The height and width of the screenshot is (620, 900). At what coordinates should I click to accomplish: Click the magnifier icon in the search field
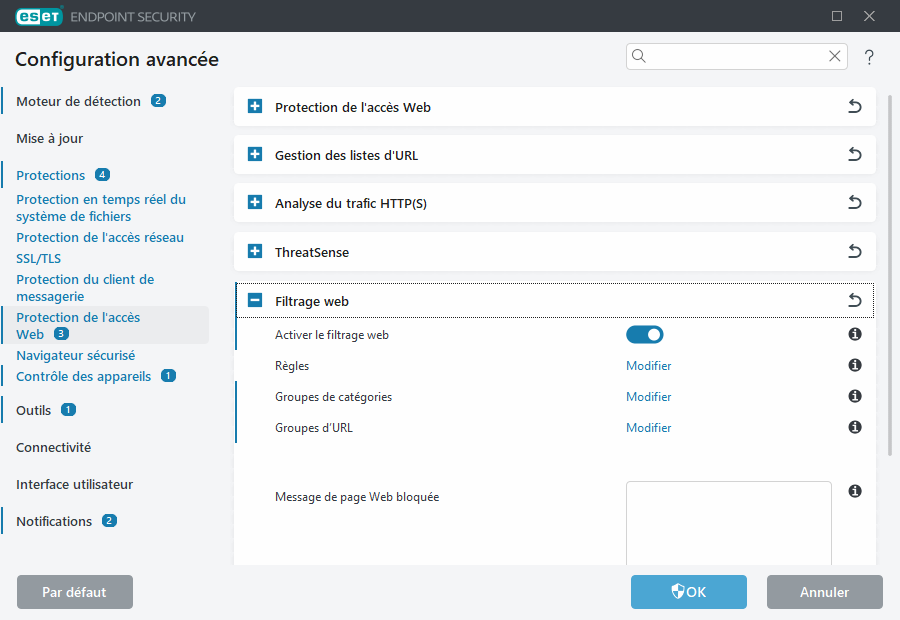tap(639, 56)
